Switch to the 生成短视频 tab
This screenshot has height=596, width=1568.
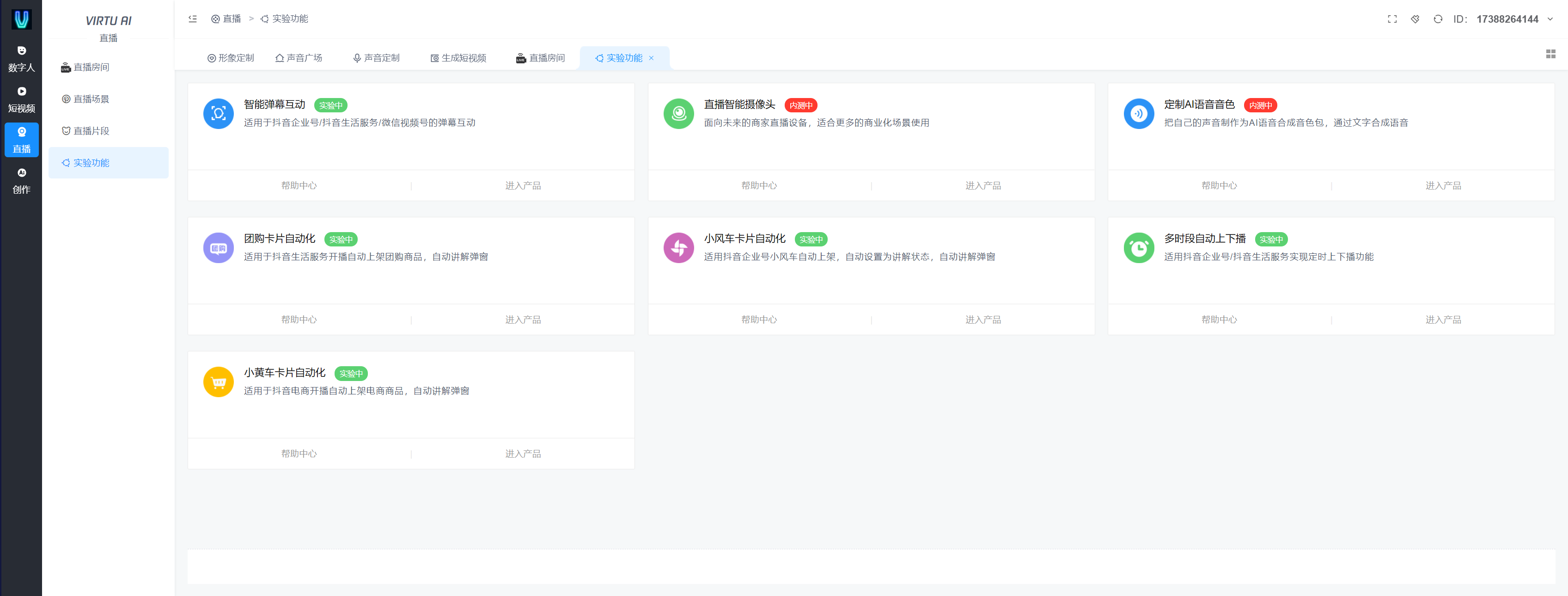point(458,58)
